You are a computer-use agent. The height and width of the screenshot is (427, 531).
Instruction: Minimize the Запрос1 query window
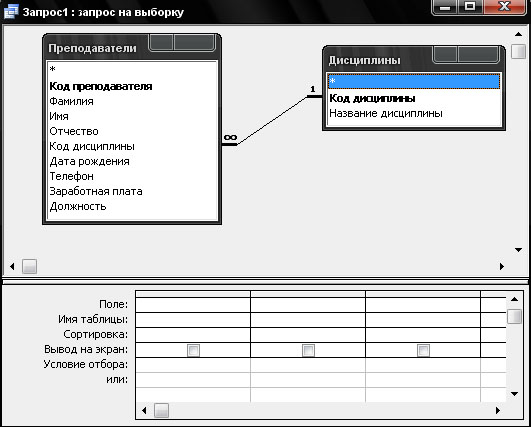tap(445, 7)
